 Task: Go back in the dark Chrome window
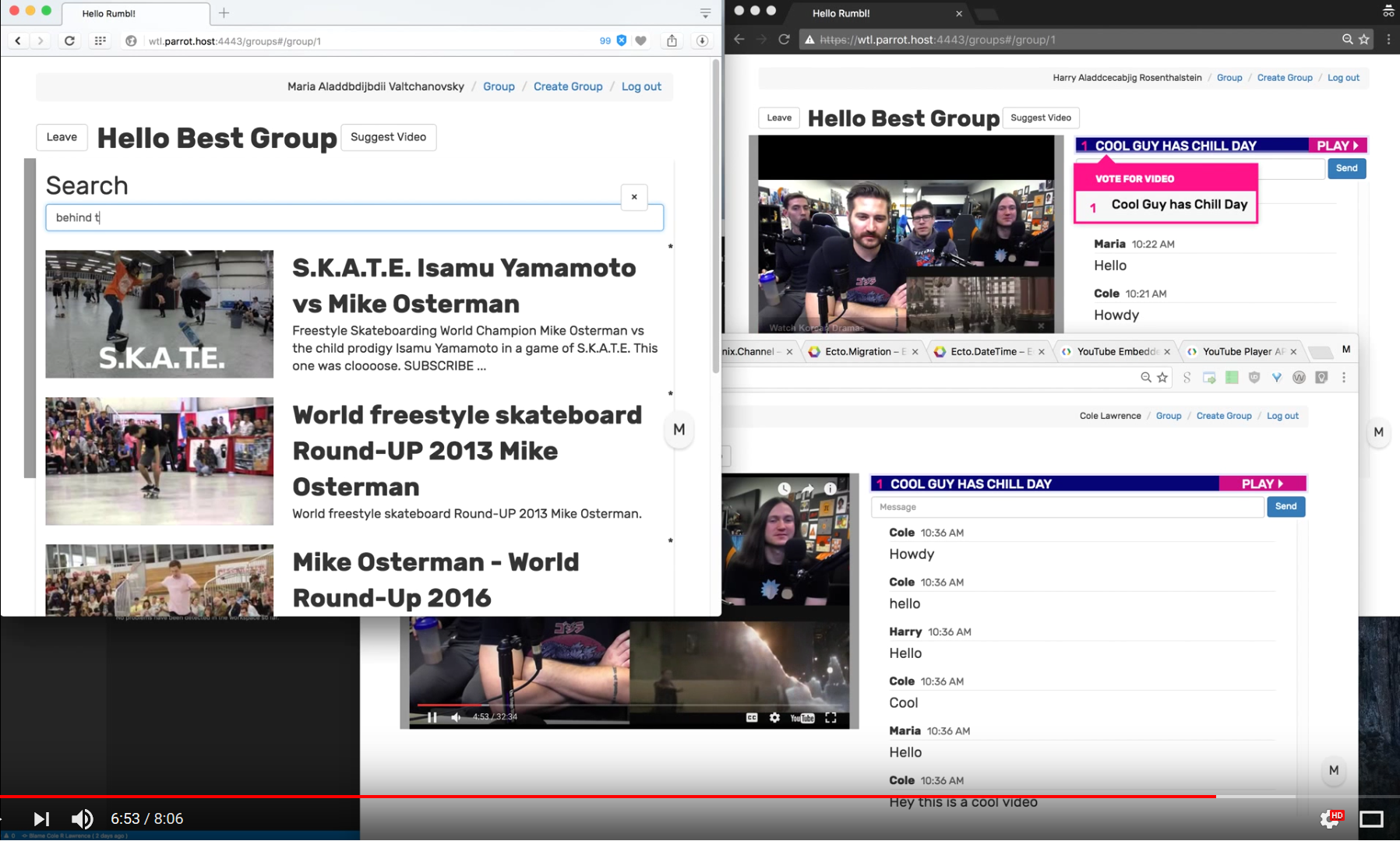point(739,39)
